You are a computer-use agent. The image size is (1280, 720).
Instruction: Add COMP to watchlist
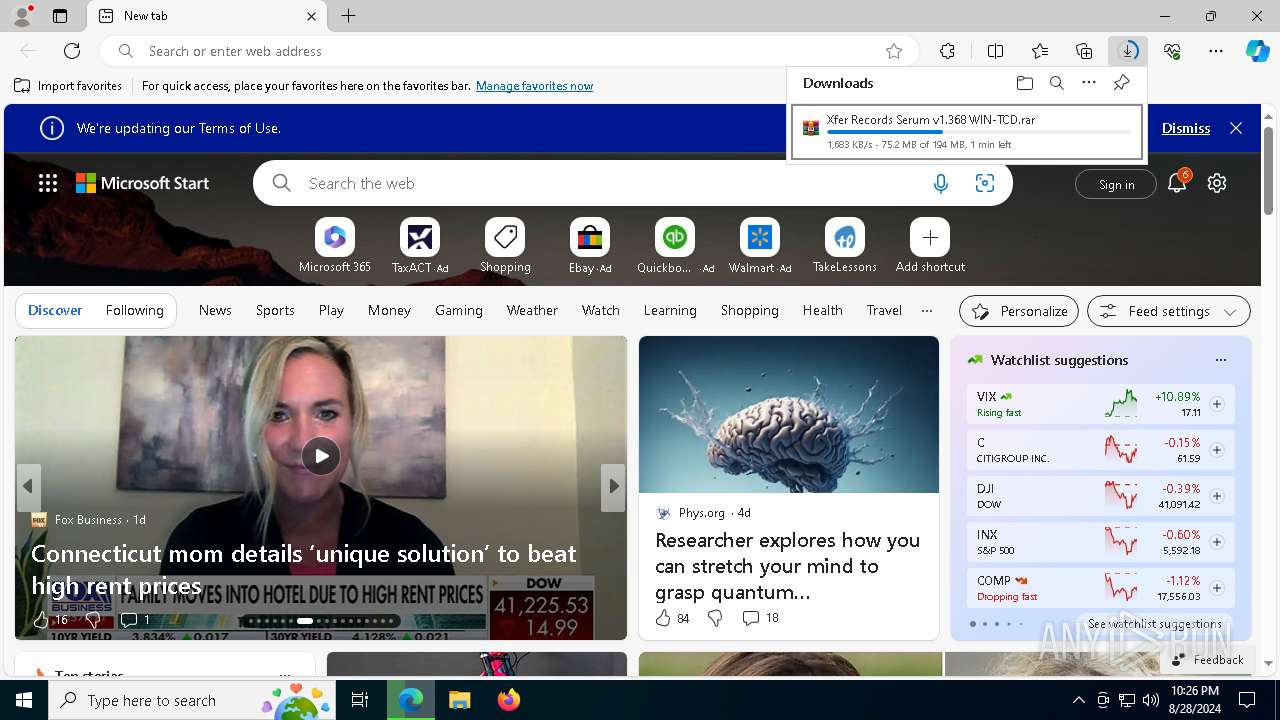coord(1217,588)
